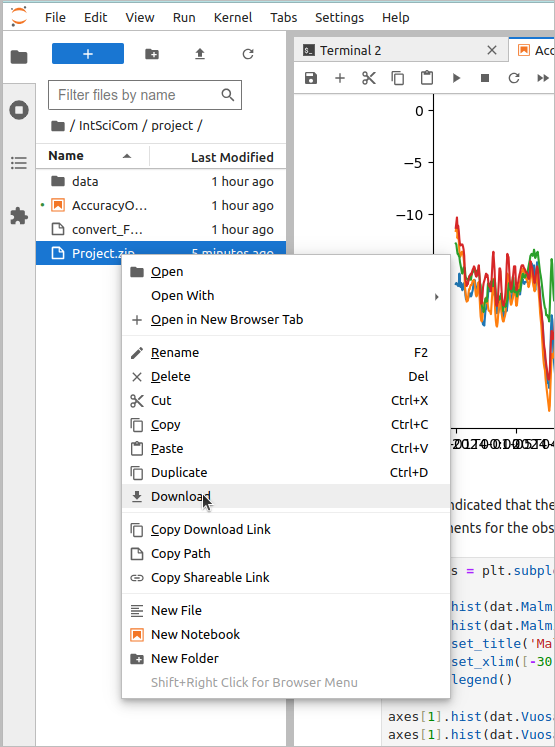
Task: Open the File Browser sidebar folder icon
Action: (19, 57)
